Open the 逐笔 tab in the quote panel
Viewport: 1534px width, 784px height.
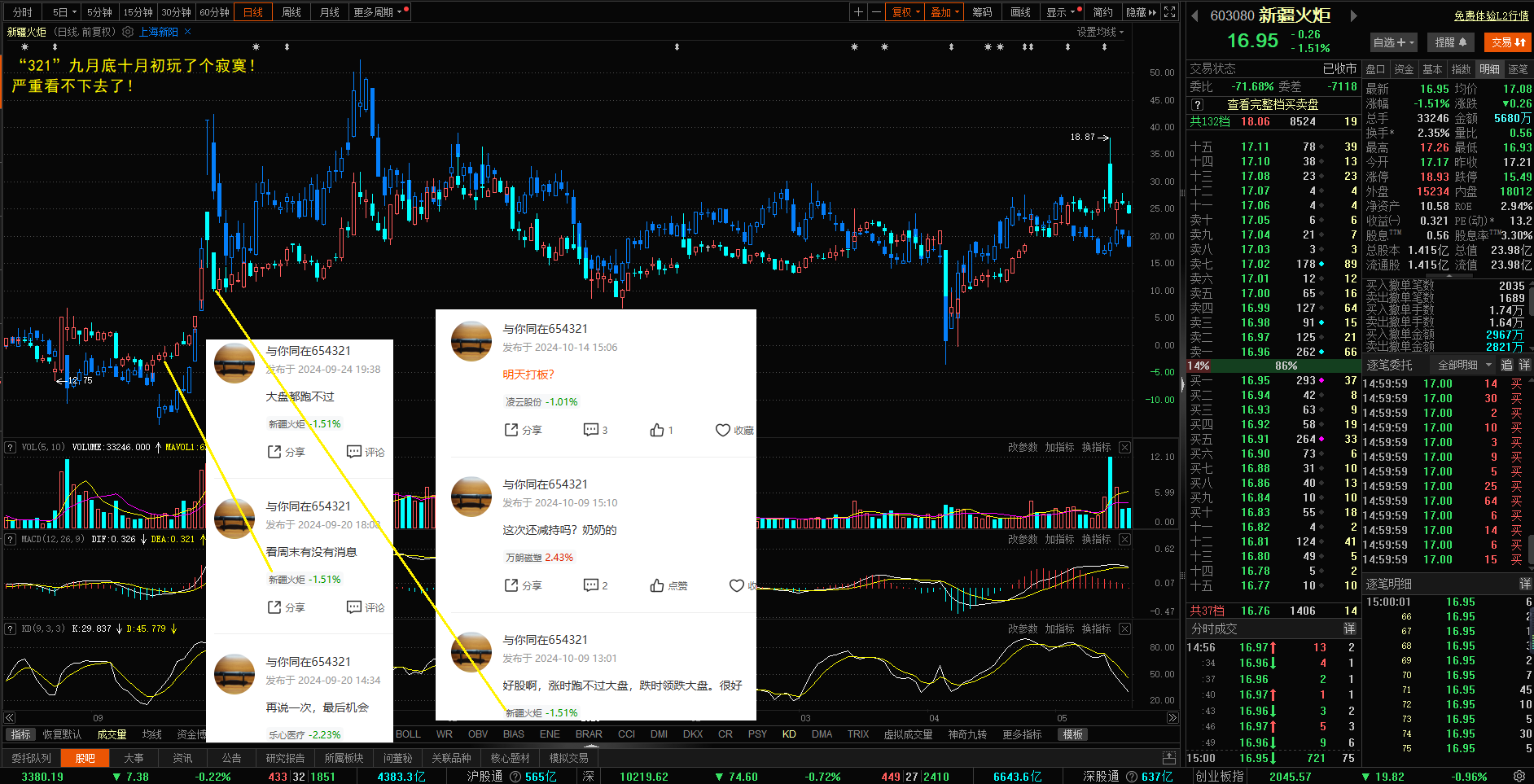[x=1518, y=69]
